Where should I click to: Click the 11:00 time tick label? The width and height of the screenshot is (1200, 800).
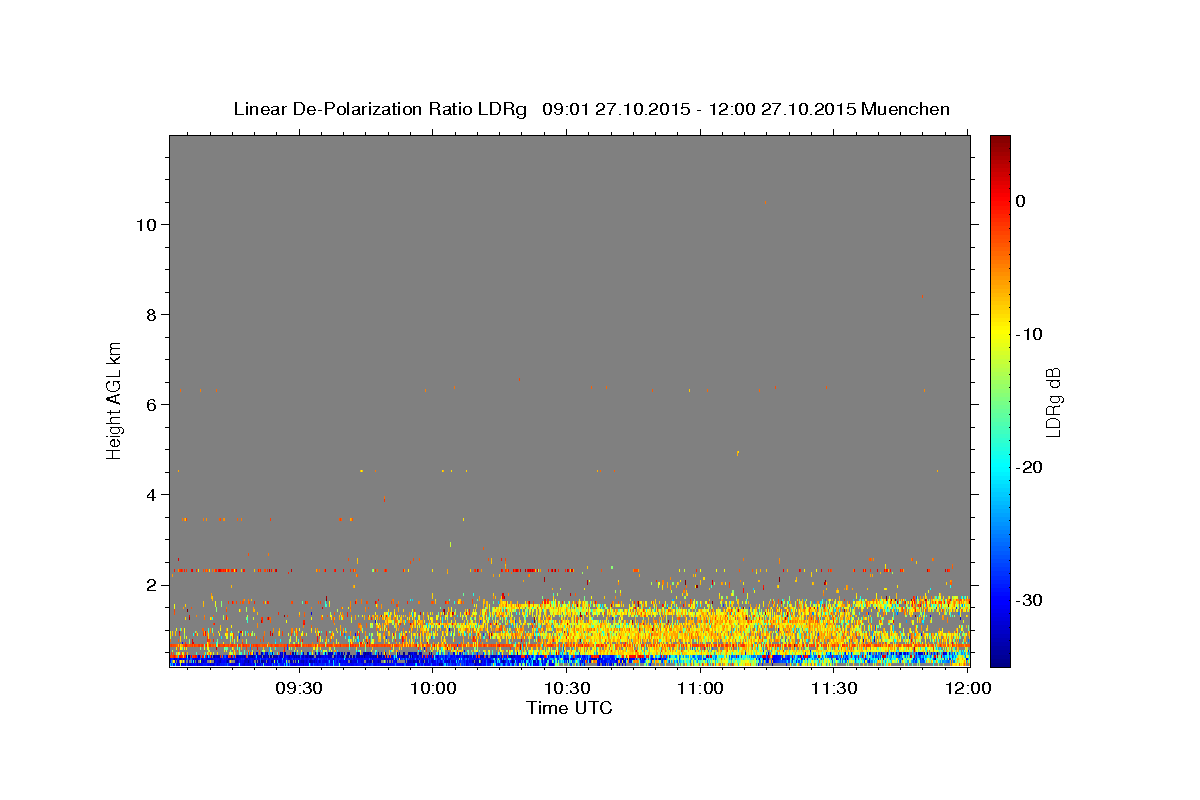click(700, 689)
